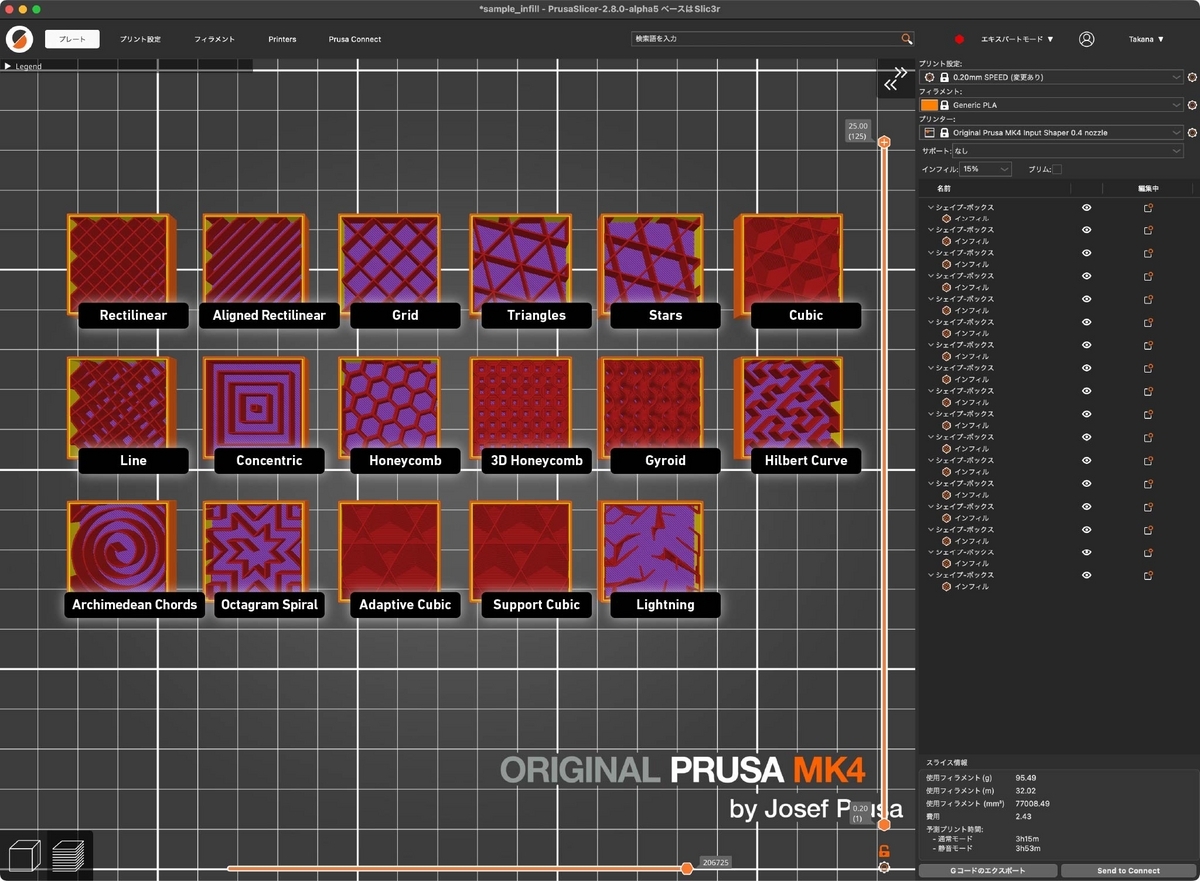Viewport: 1200px width, 881px height.
Task: Collapse the first シェイプ-ボックス tree row
Action: tap(931, 208)
